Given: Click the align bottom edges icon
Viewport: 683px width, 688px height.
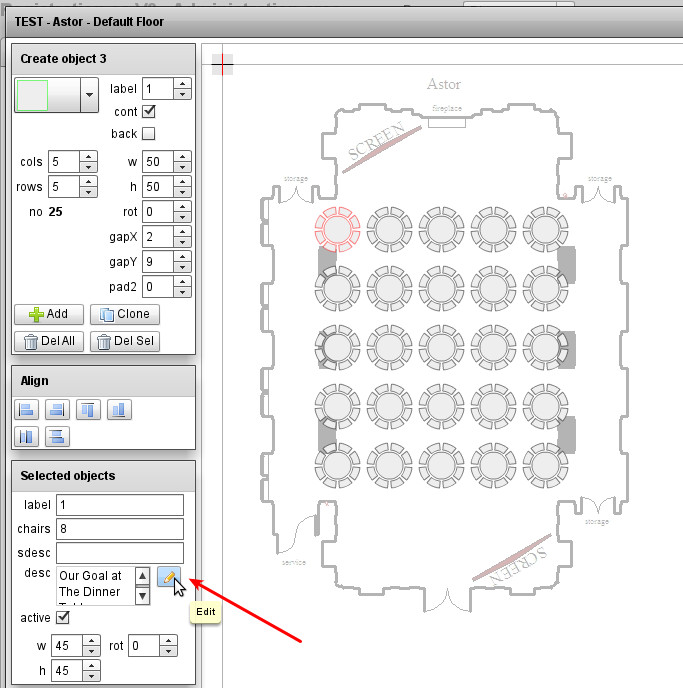Looking at the screenshot, I should [x=119, y=410].
